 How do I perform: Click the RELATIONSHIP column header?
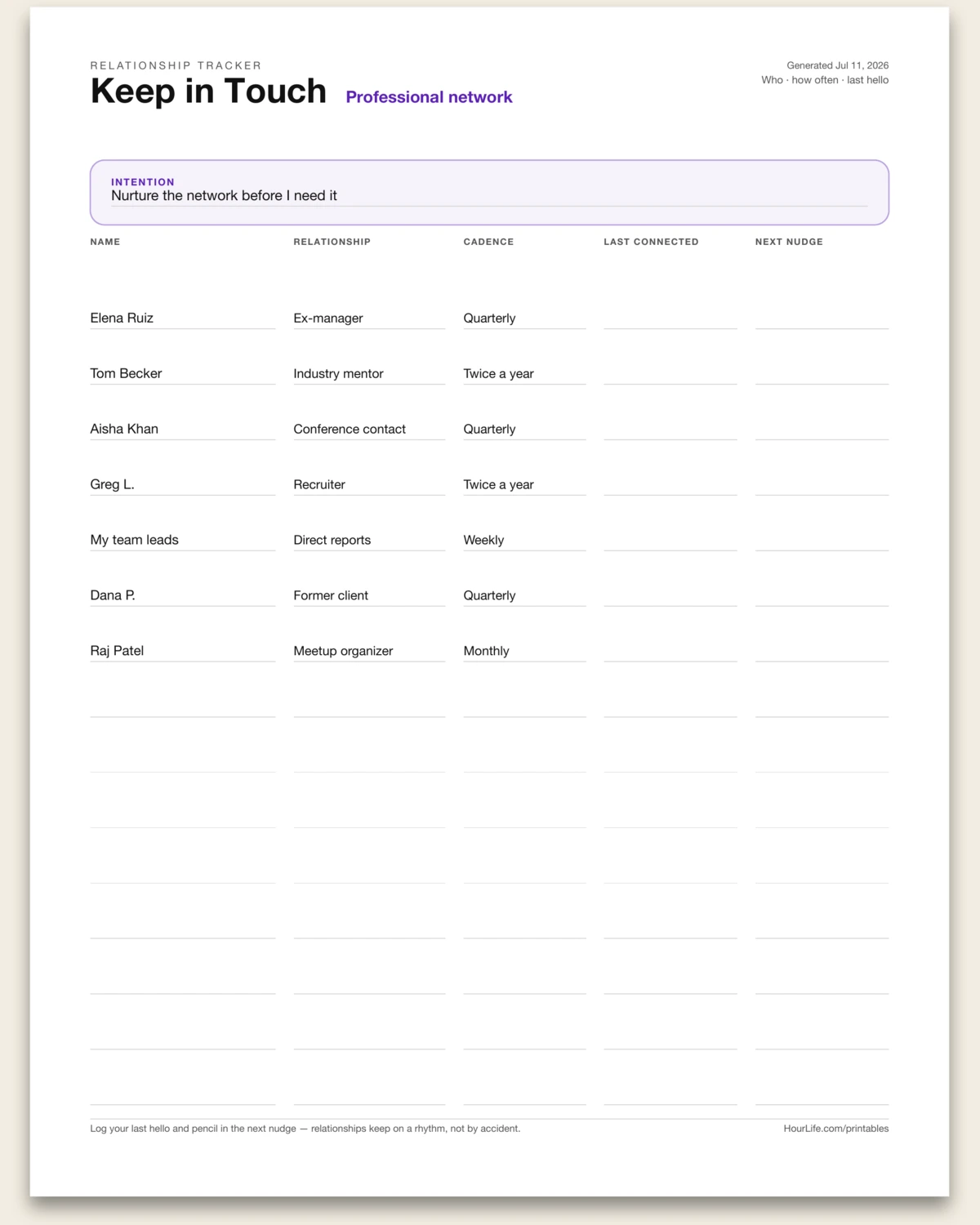(332, 242)
